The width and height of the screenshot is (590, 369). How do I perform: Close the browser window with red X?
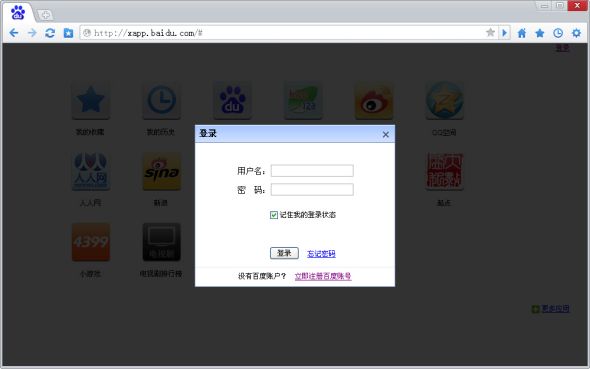[x=577, y=6]
